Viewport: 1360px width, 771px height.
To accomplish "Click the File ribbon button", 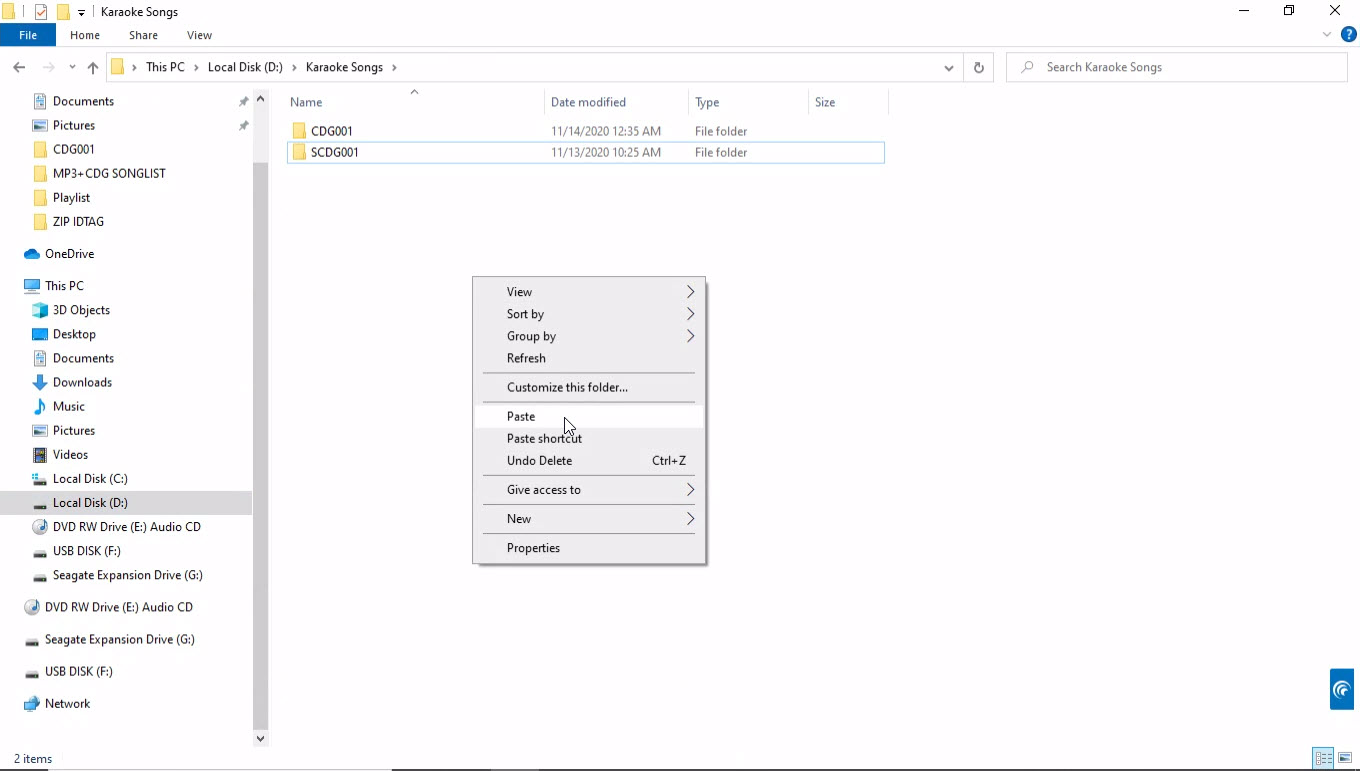I will [x=28, y=35].
